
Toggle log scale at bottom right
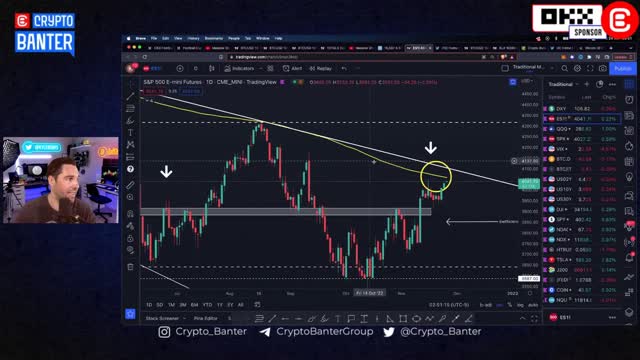point(520,305)
